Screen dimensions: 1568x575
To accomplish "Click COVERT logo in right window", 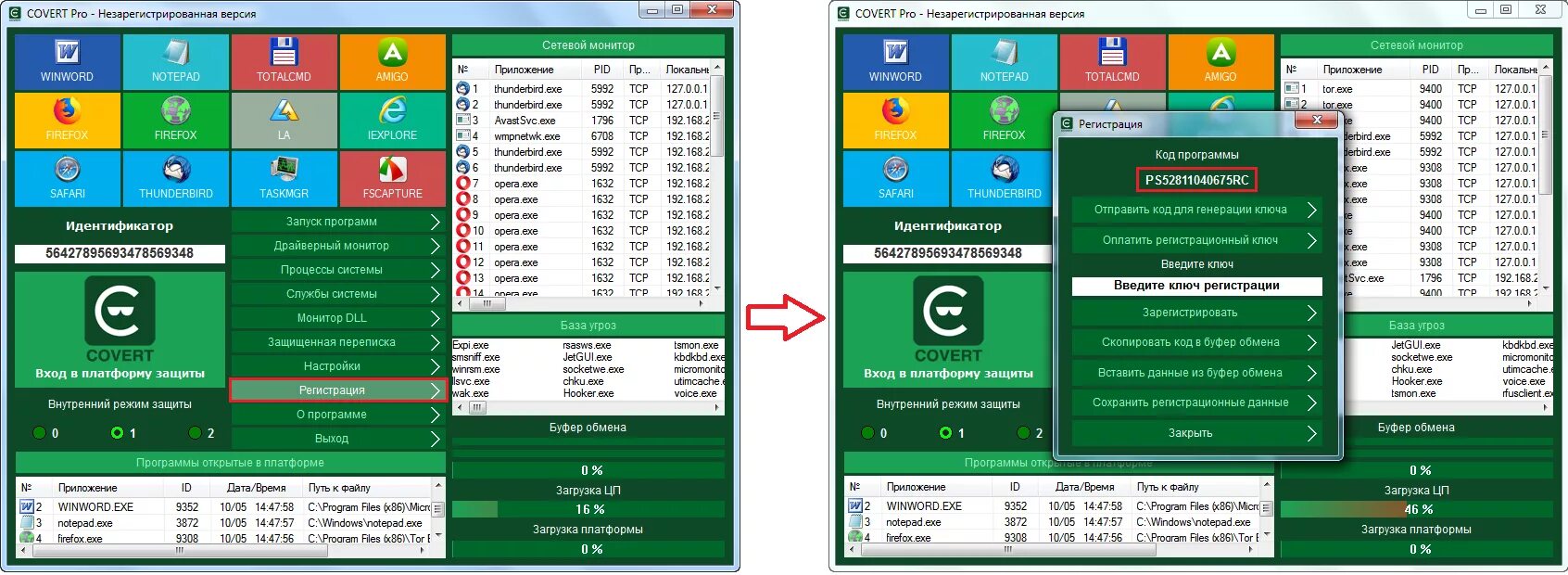I will 948,329.
